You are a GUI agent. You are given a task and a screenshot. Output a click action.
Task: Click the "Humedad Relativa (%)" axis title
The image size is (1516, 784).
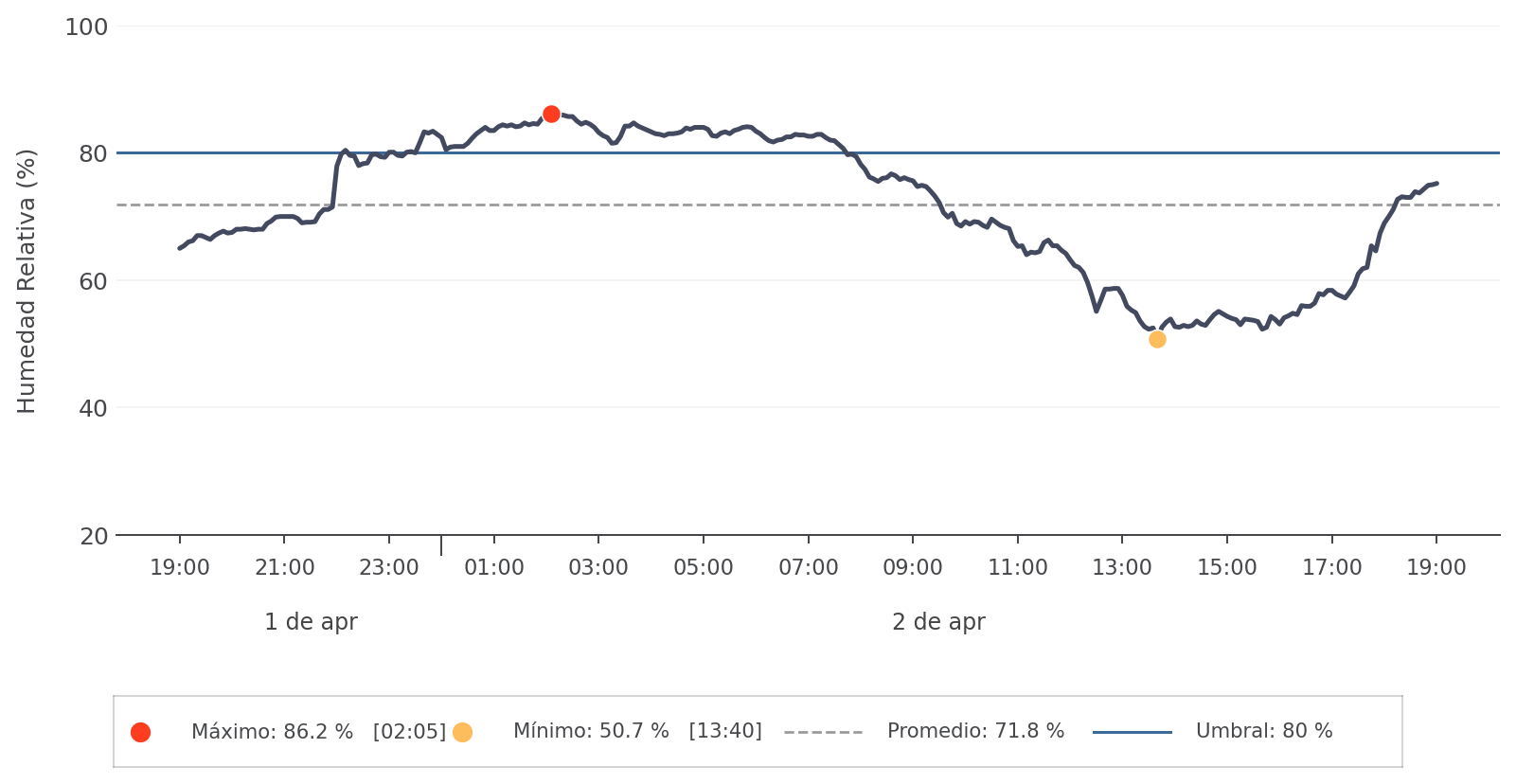point(27,281)
